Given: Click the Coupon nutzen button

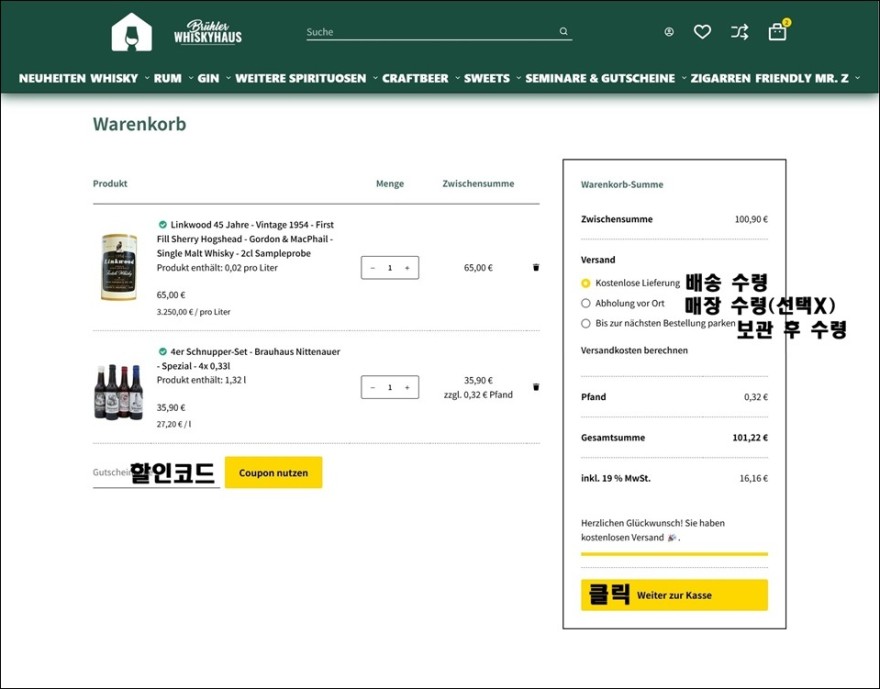Looking at the screenshot, I should [x=273, y=472].
